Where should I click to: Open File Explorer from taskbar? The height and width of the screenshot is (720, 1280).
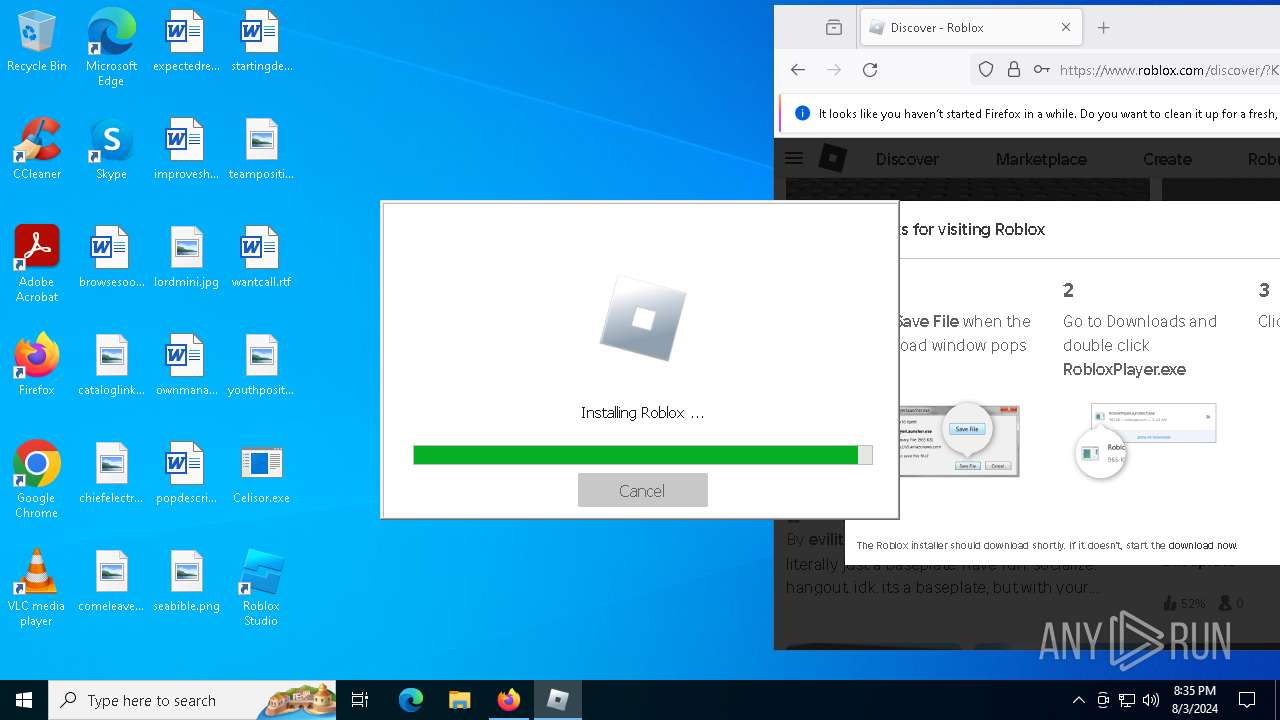click(x=459, y=700)
